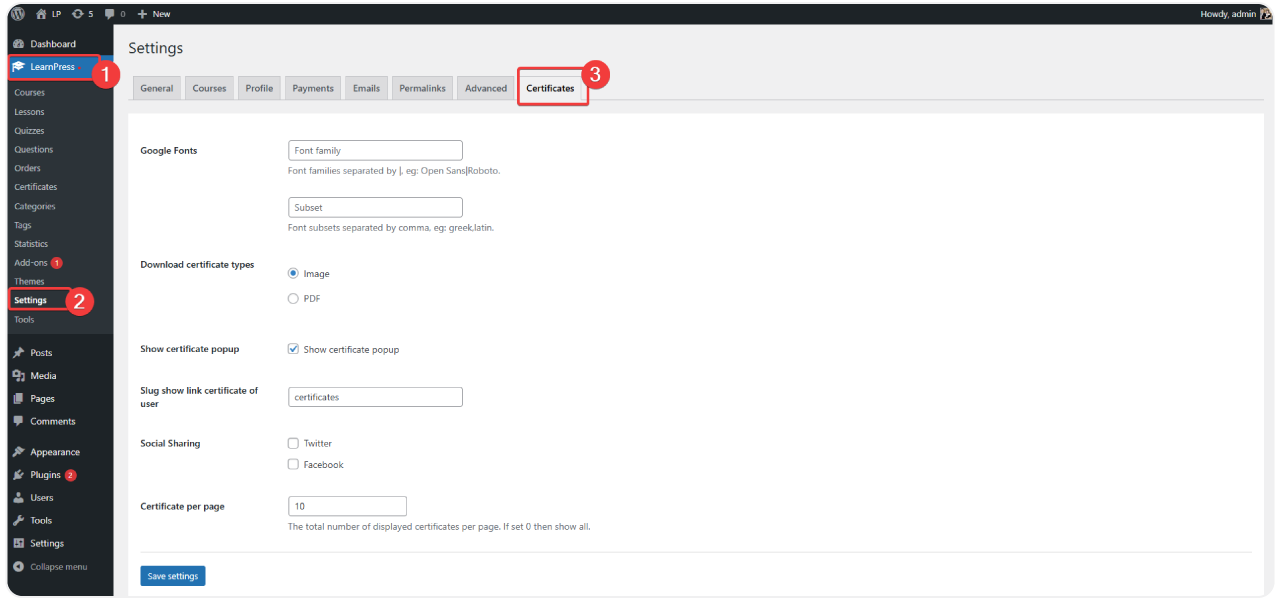This screenshot has width=1280, height=600.
Task: Open Media library from sidebar
Action: click(x=43, y=376)
